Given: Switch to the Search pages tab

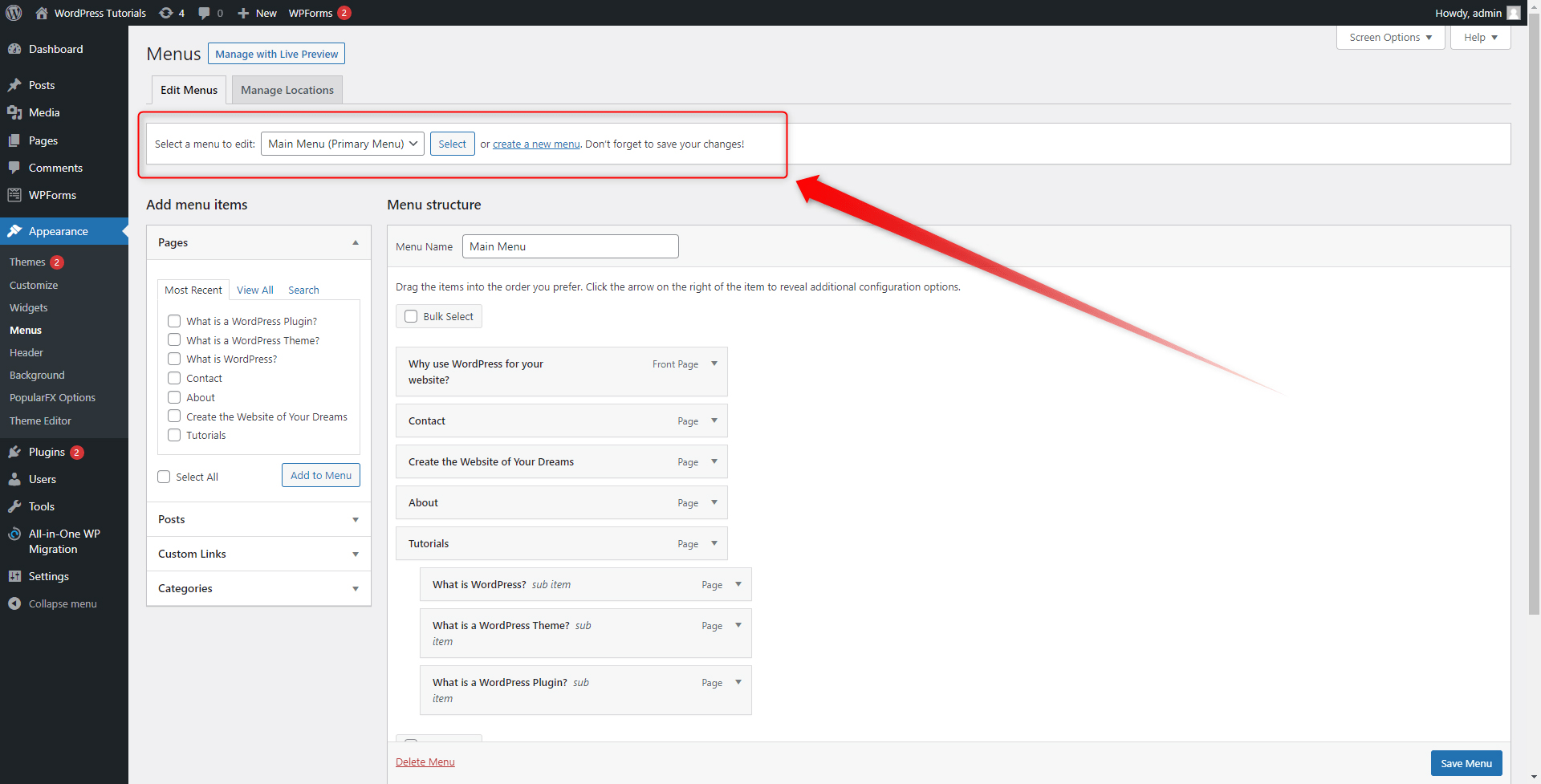Looking at the screenshot, I should click(303, 290).
